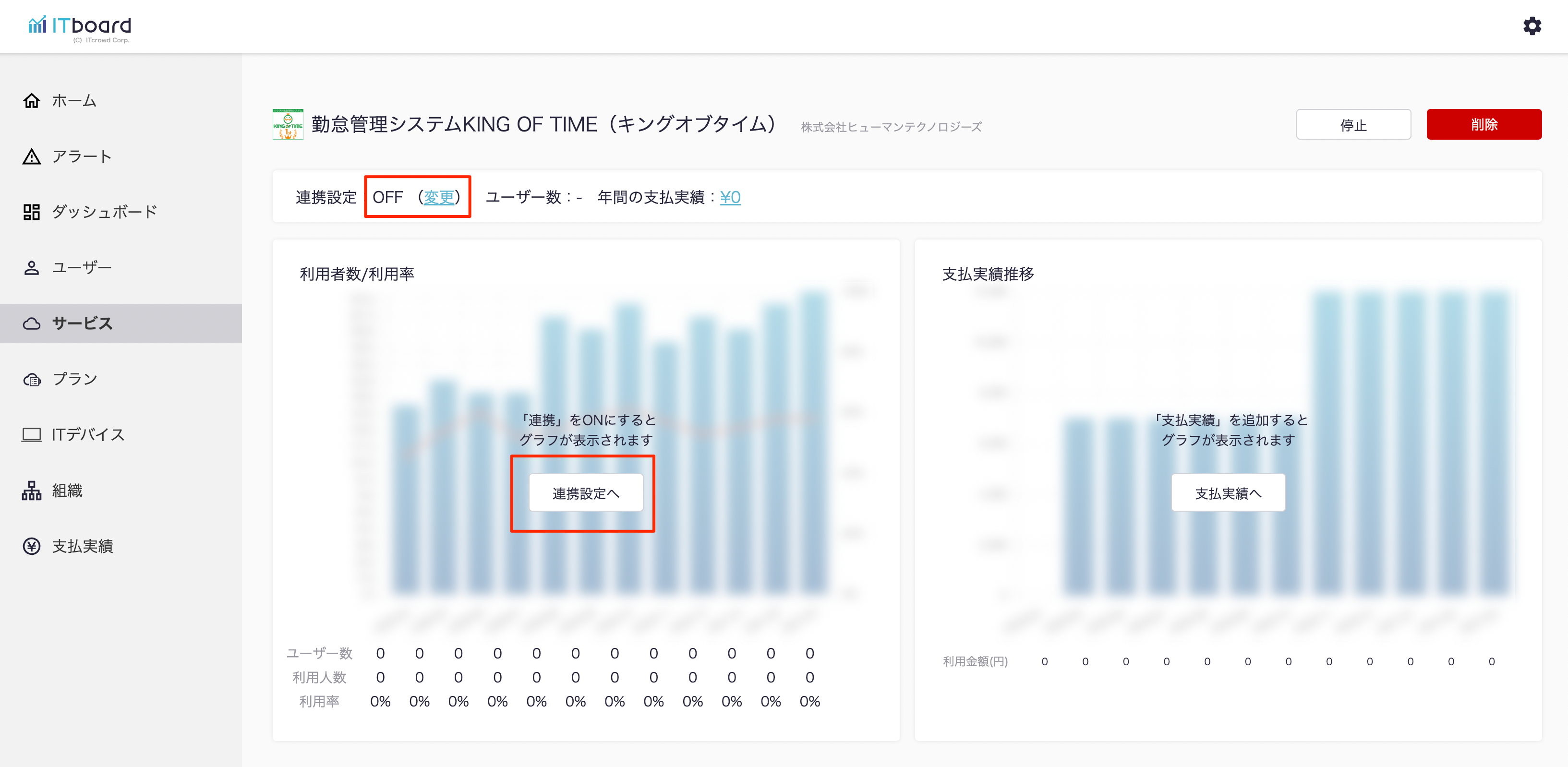The height and width of the screenshot is (767, 1568).
Task: Click the organization hierarchy icon
Action: (32, 491)
